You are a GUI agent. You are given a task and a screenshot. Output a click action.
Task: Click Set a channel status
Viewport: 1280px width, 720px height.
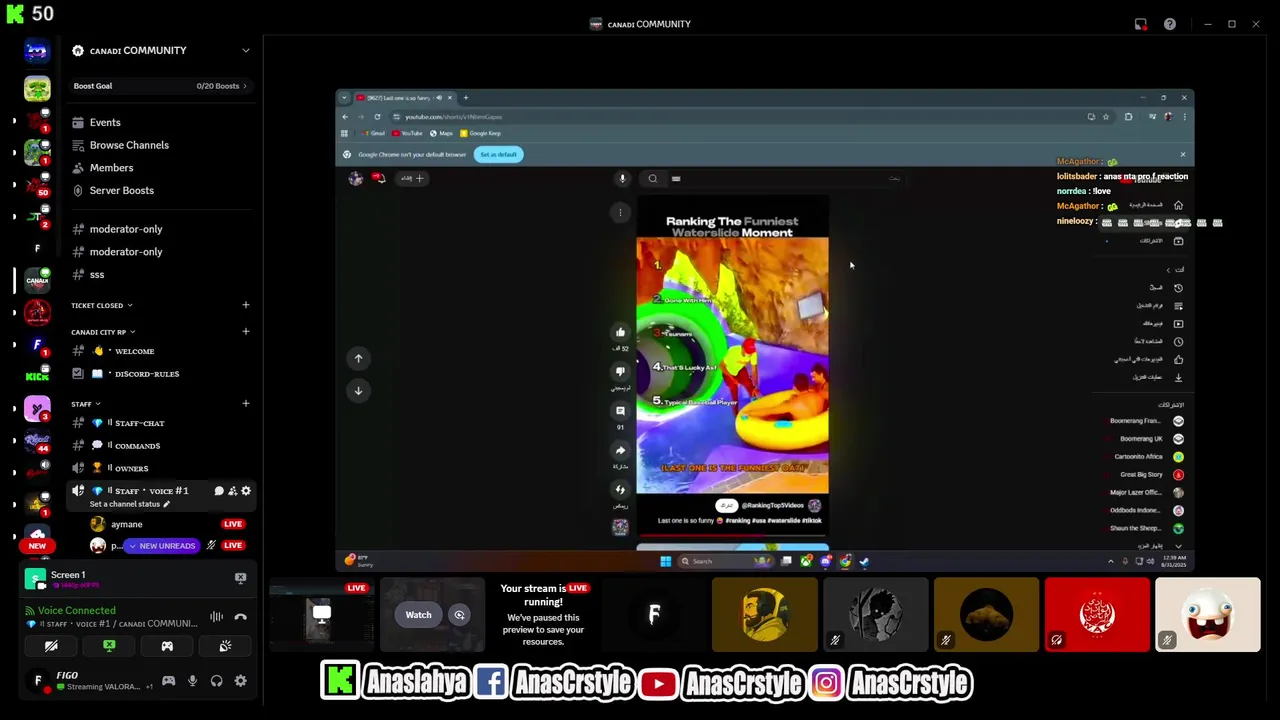130,504
